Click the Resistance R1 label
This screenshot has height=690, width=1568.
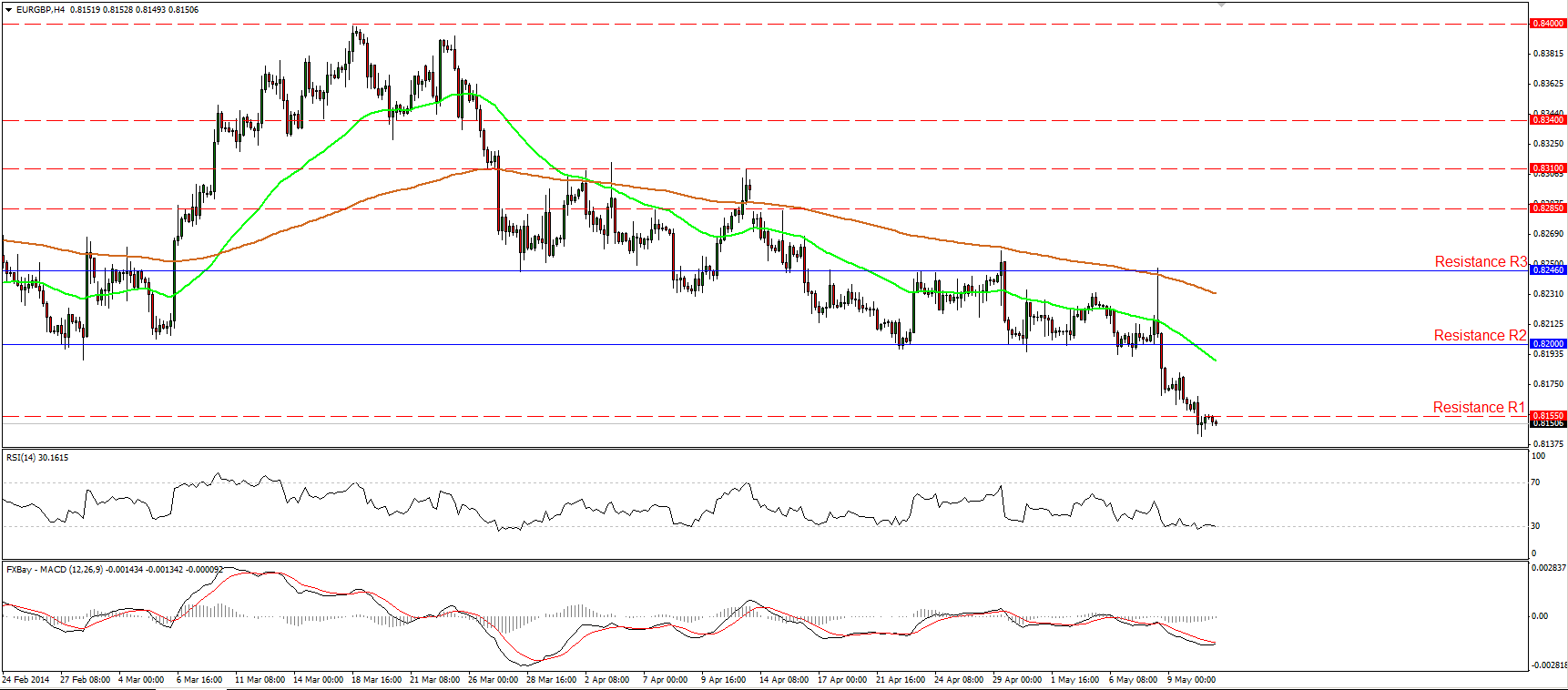1479,408
